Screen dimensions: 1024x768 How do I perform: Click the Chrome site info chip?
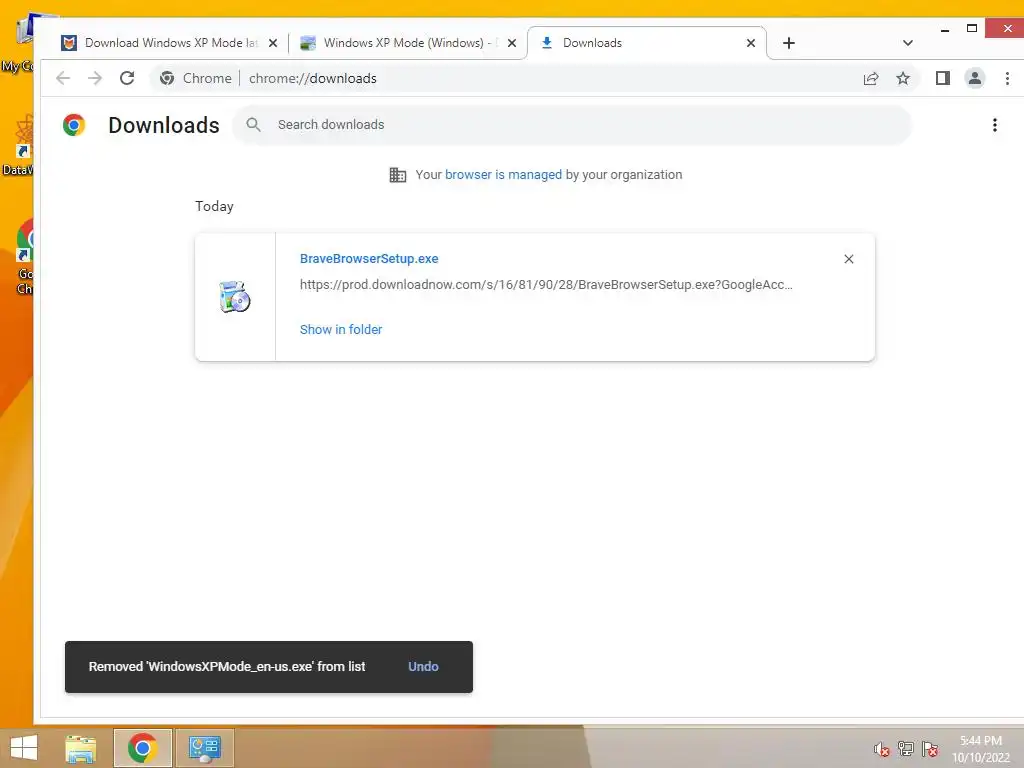[x=196, y=78]
